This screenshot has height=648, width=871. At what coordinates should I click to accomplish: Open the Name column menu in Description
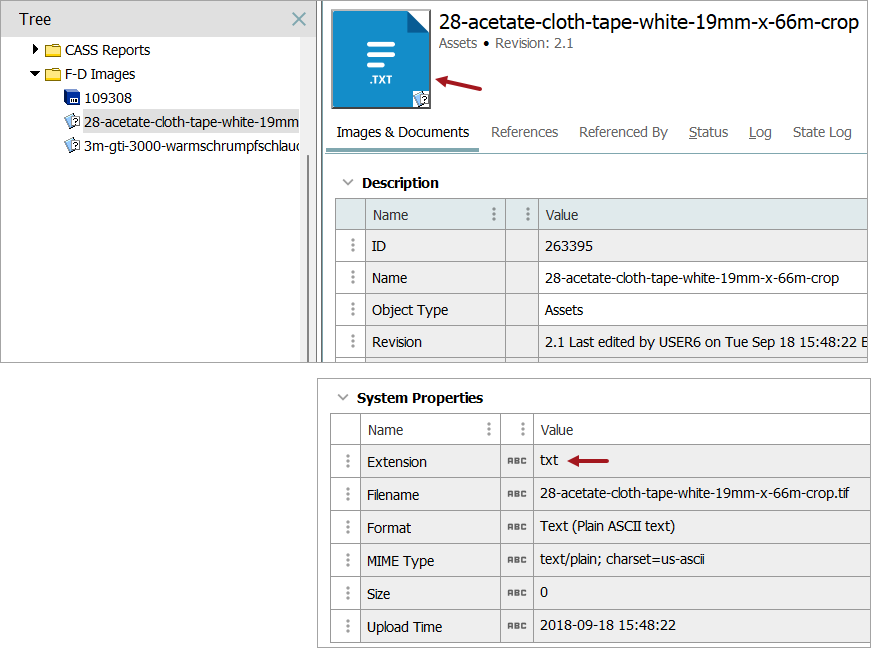click(493, 214)
